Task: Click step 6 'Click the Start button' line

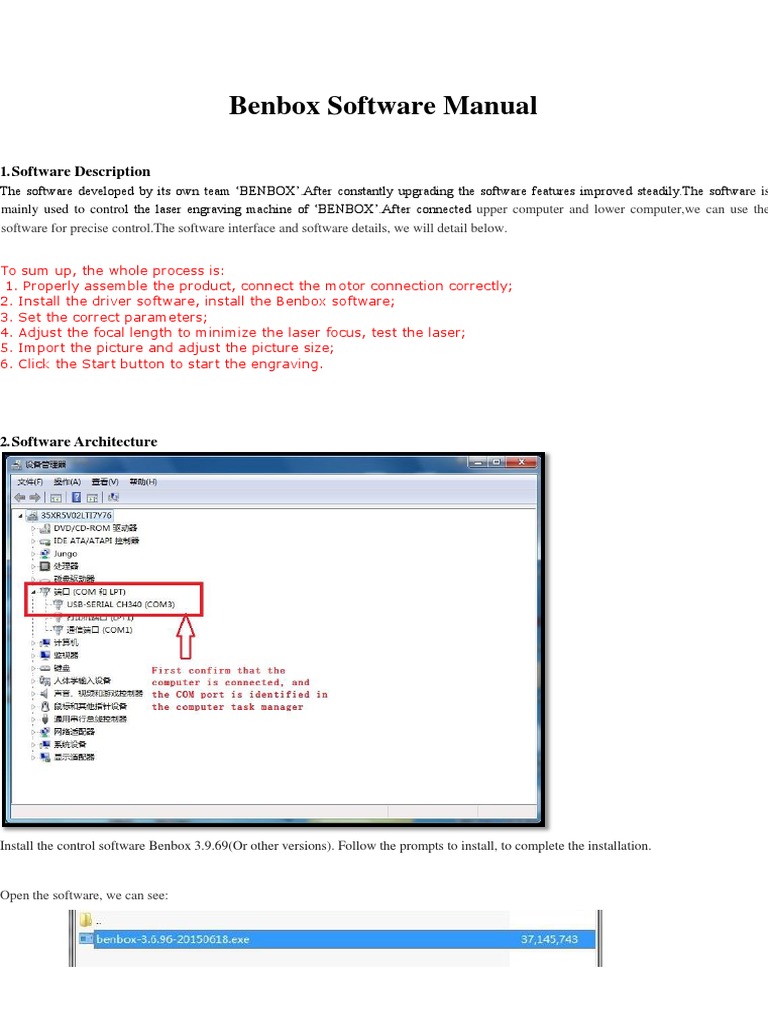Action: click(x=161, y=364)
